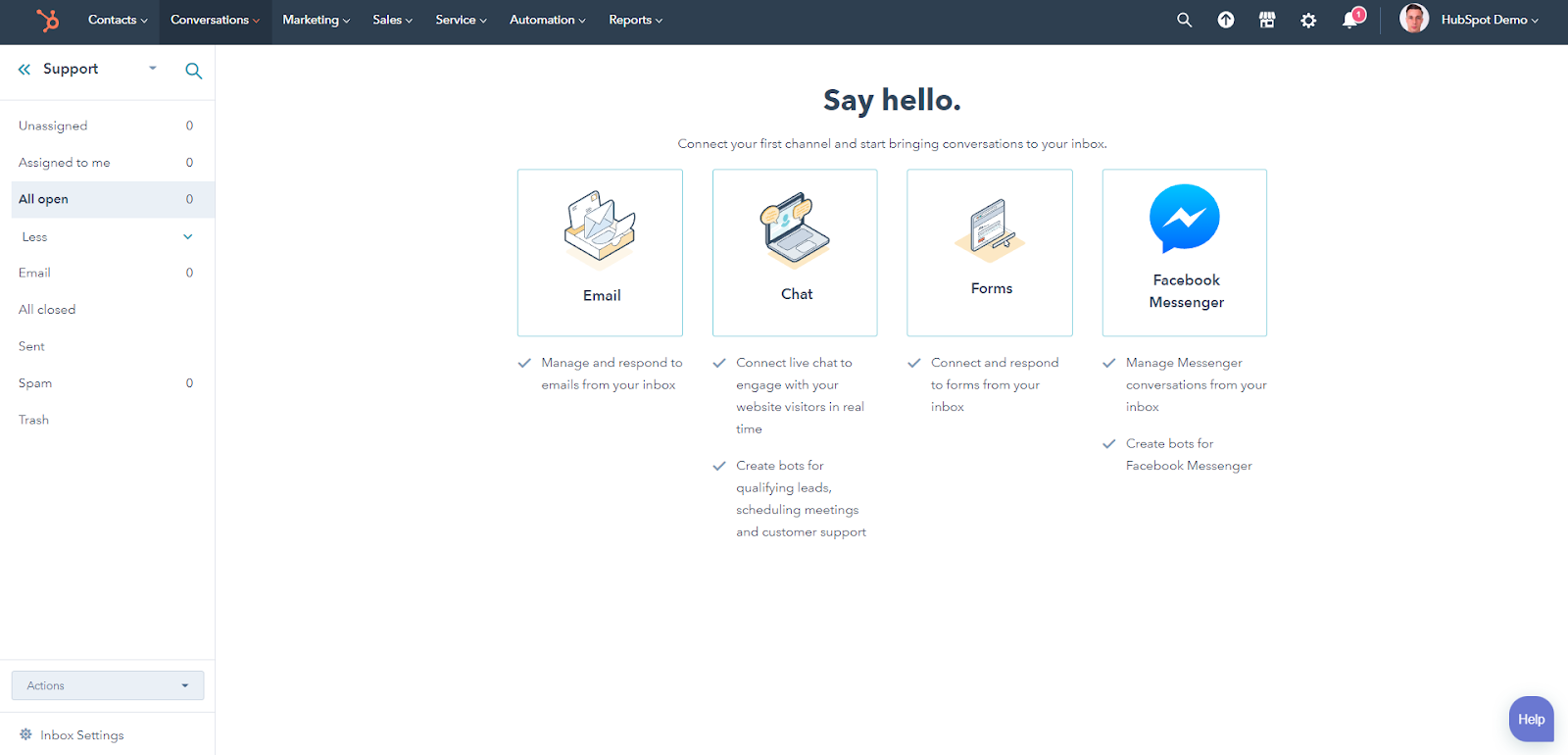The height and width of the screenshot is (755, 1568).
Task: Collapse sidebar with double chevron icon
Action: [x=24, y=69]
